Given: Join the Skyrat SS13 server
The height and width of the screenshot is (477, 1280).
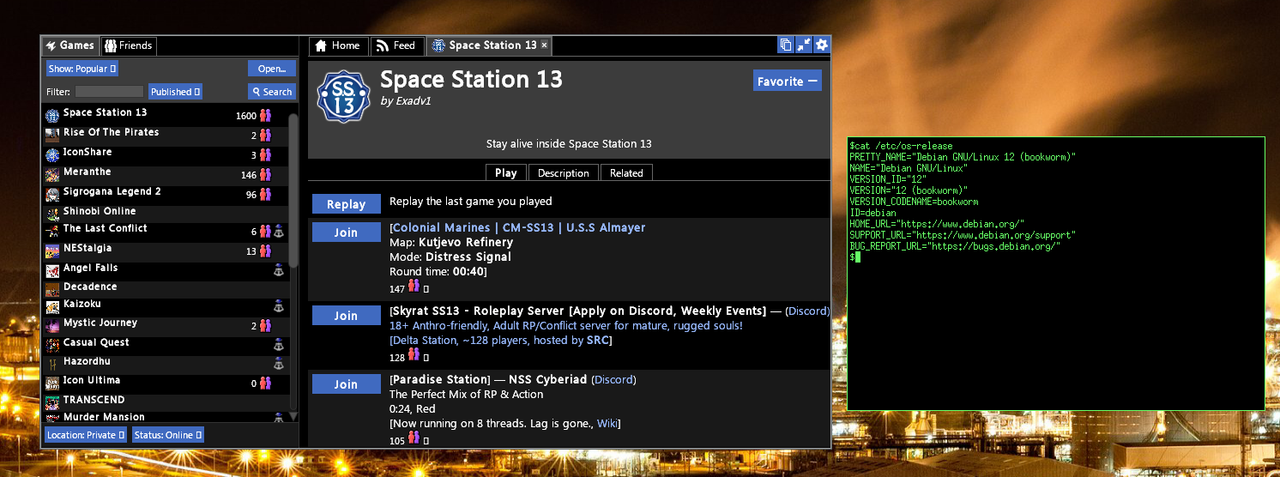Looking at the screenshot, I should click(x=346, y=315).
